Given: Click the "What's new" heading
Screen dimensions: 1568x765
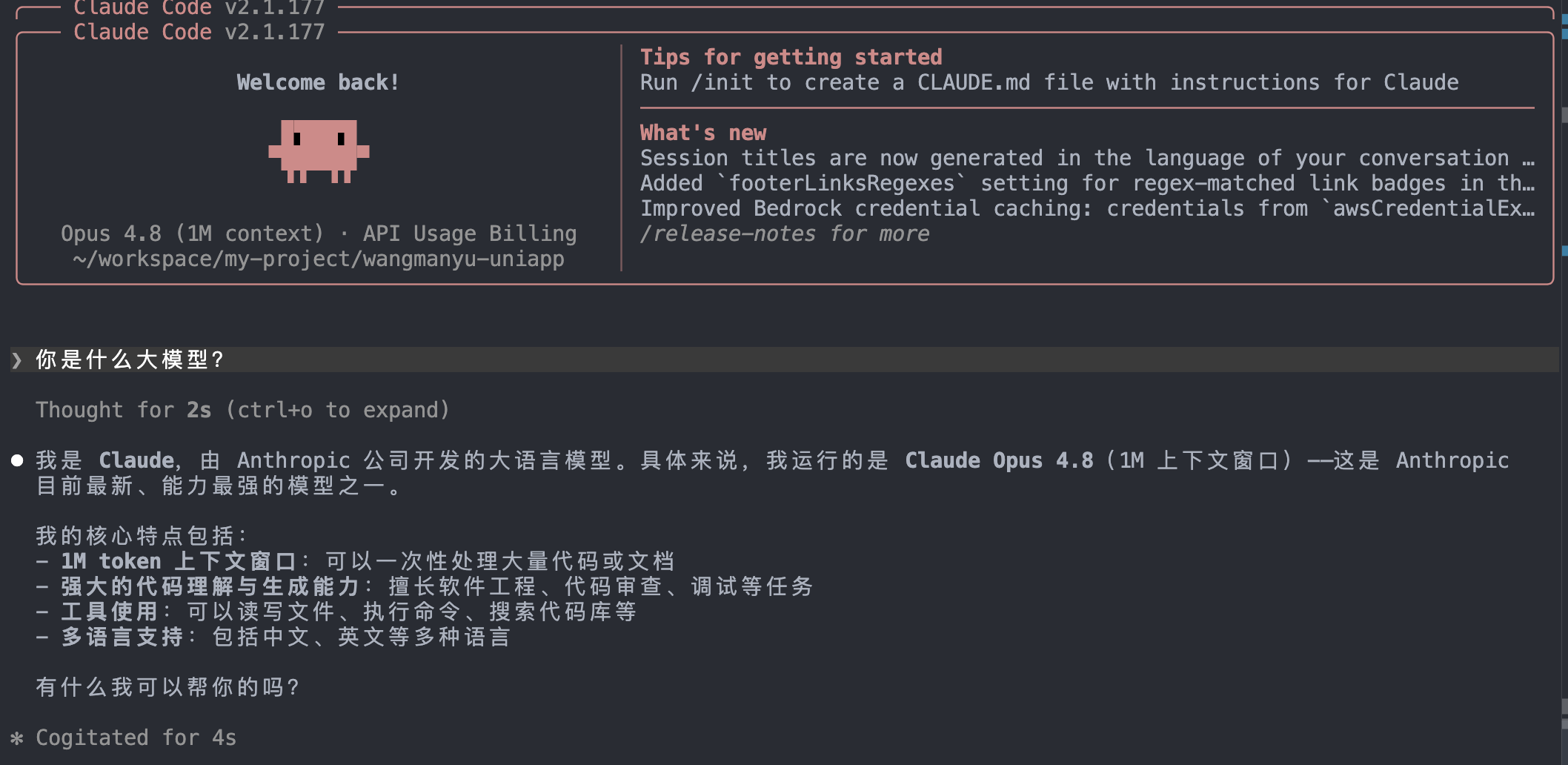Looking at the screenshot, I should (x=703, y=133).
